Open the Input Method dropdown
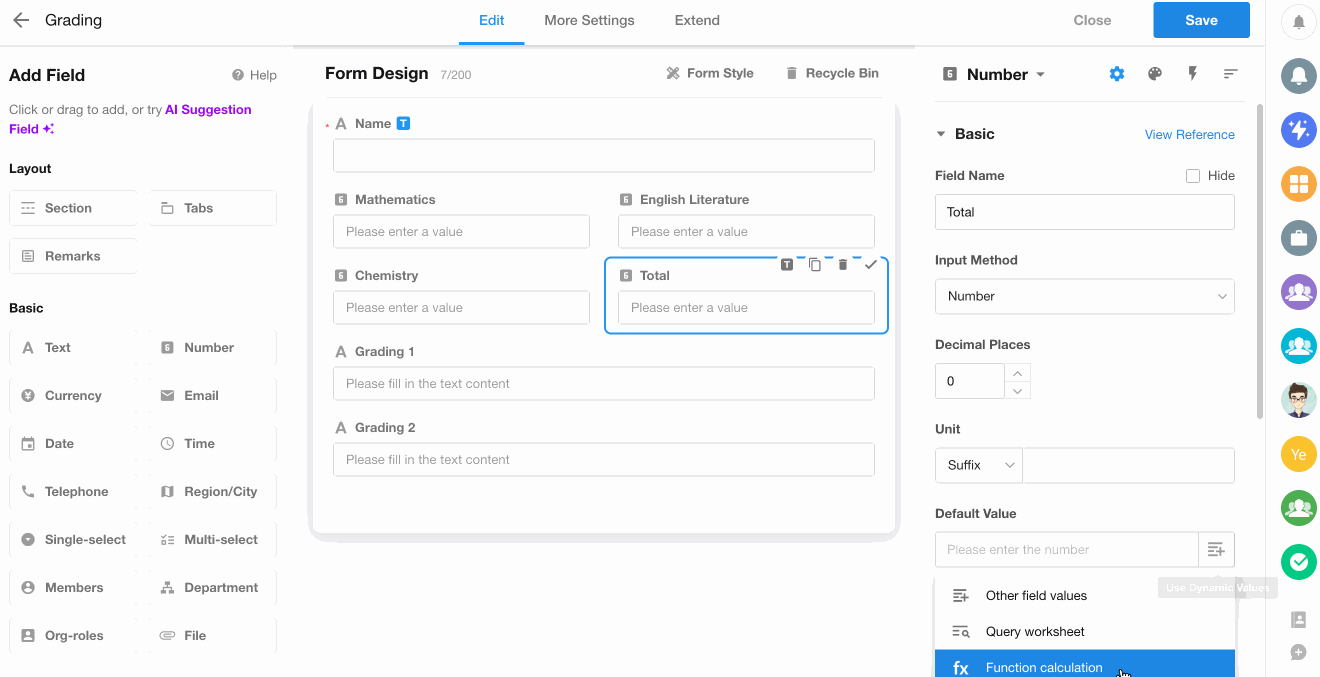 [x=1084, y=296]
